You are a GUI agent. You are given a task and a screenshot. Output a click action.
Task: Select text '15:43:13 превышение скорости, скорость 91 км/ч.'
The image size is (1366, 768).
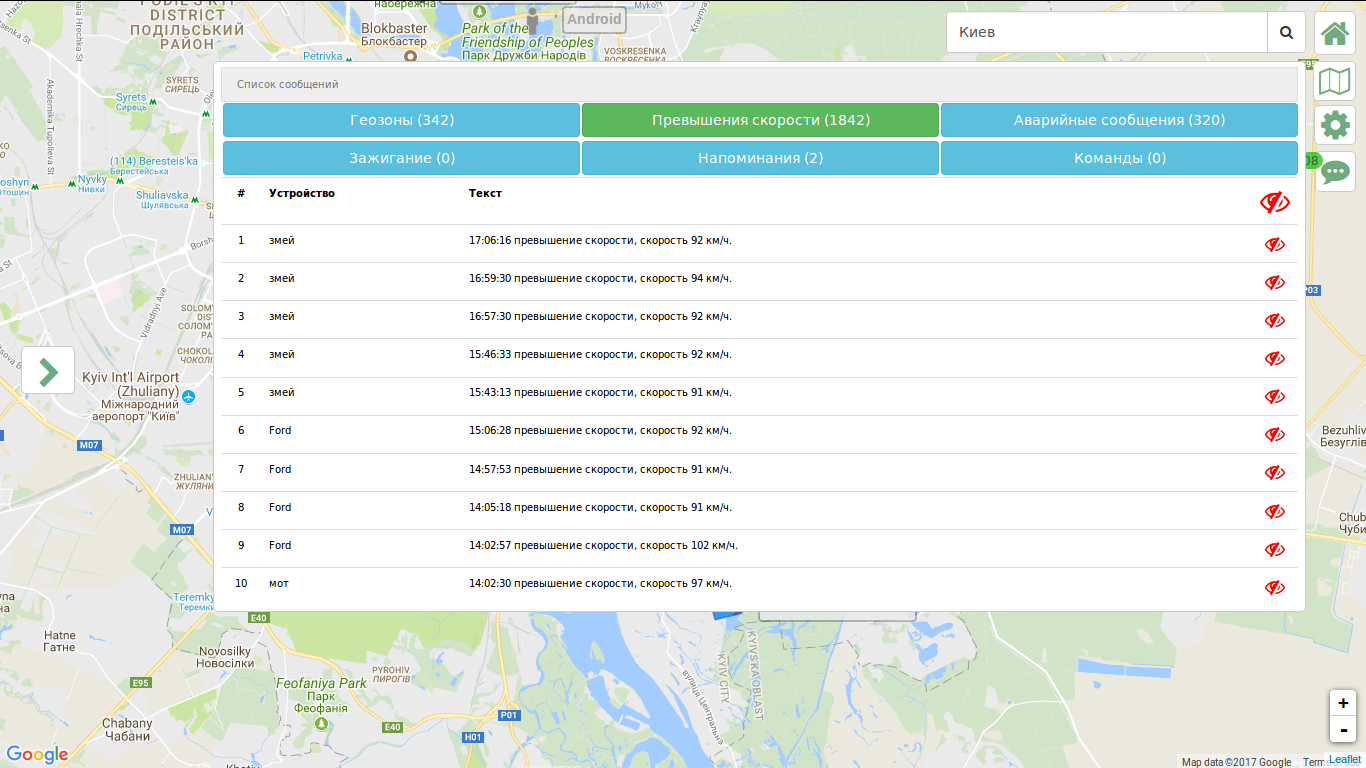tap(600, 392)
